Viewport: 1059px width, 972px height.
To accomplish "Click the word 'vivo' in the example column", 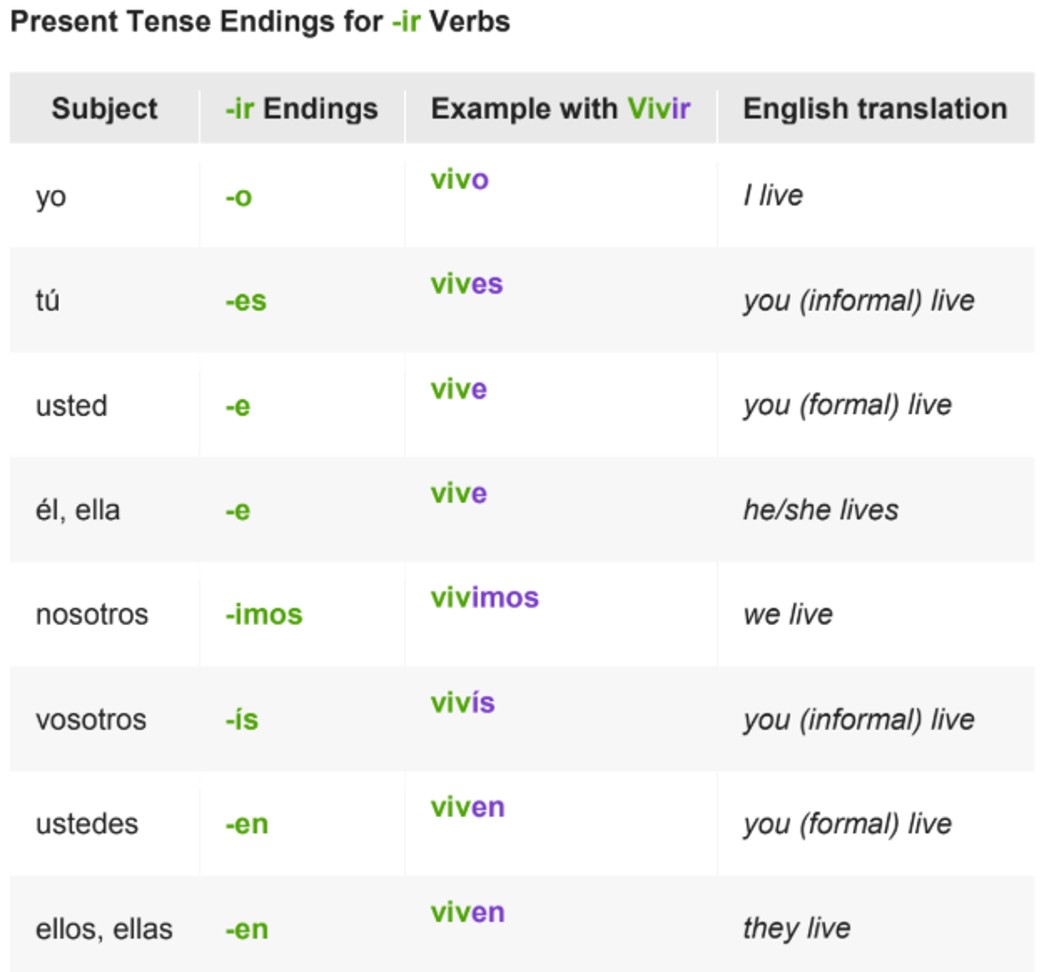I will pyautogui.click(x=459, y=180).
